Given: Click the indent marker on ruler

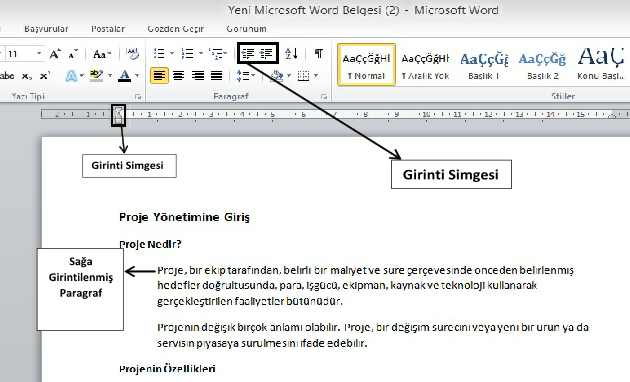Looking at the screenshot, I should pos(119,115).
